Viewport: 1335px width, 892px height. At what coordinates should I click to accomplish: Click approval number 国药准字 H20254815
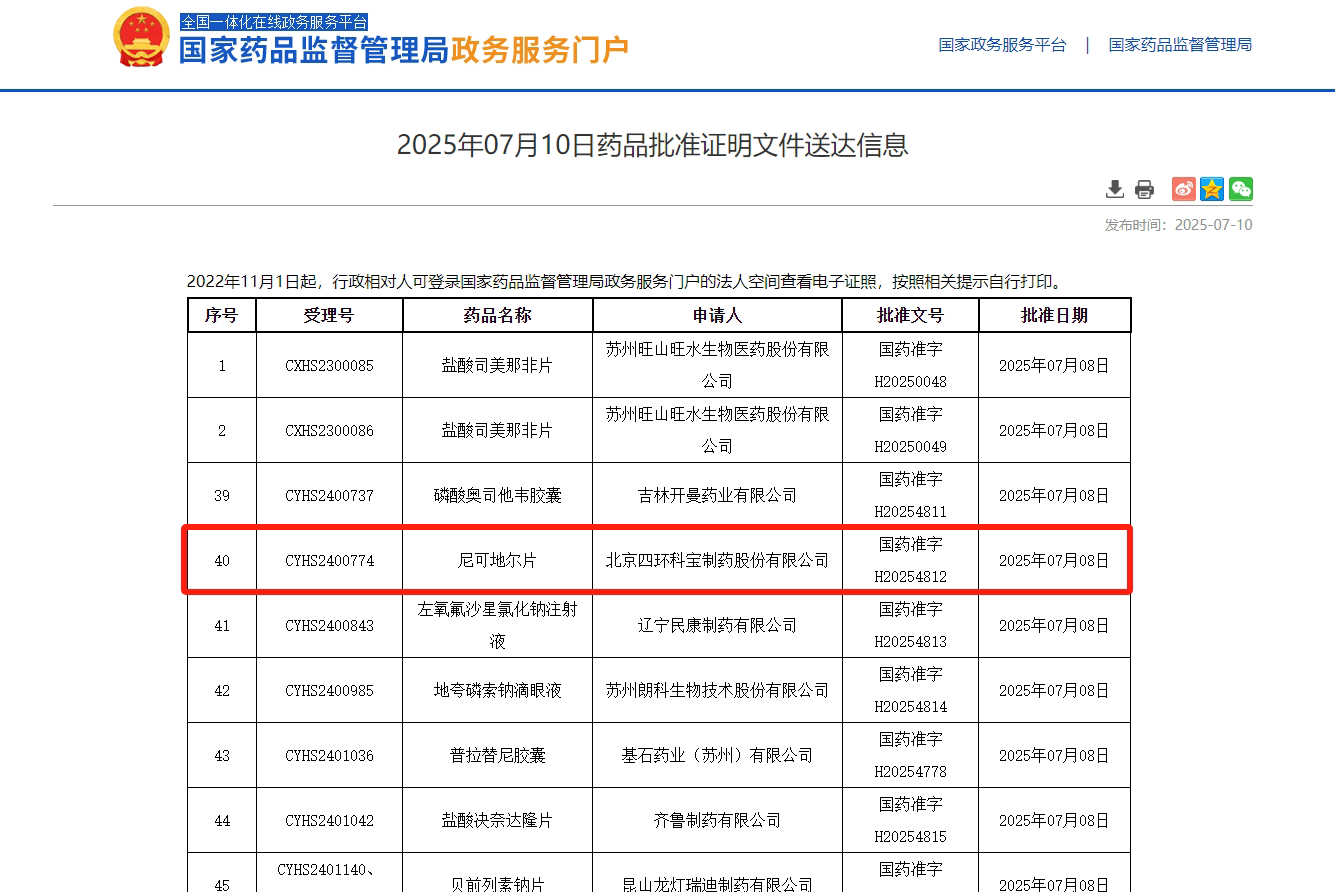pyautogui.click(x=910, y=820)
